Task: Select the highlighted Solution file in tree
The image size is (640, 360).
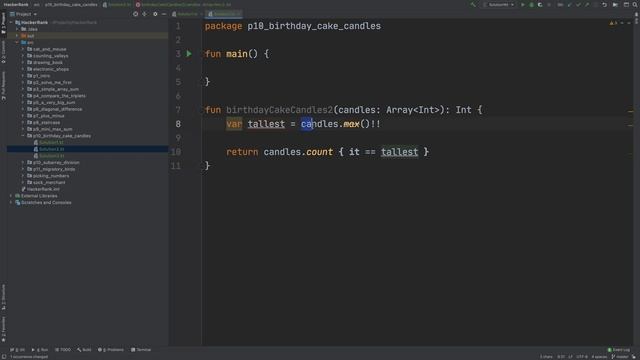Action: click(x=51, y=149)
